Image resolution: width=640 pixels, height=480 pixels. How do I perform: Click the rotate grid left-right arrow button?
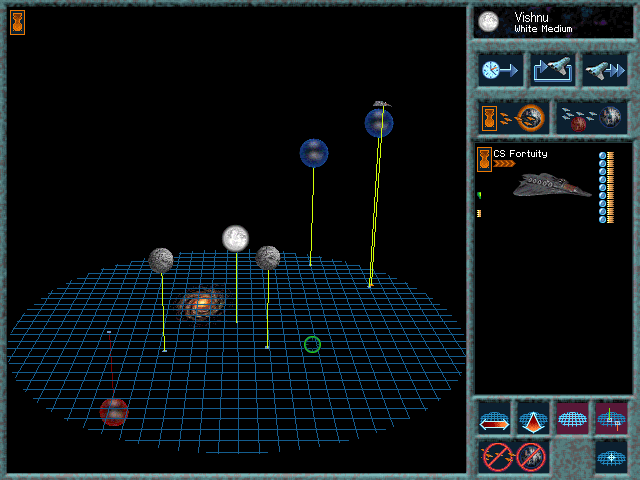click(x=494, y=418)
